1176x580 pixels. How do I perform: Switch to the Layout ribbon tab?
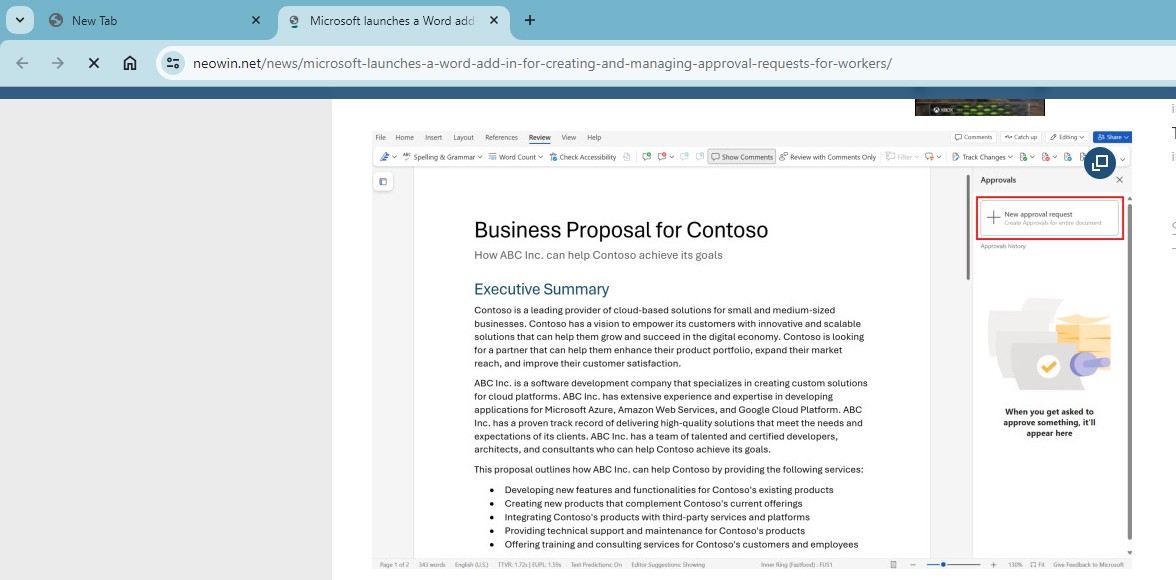[x=464, y=137]
